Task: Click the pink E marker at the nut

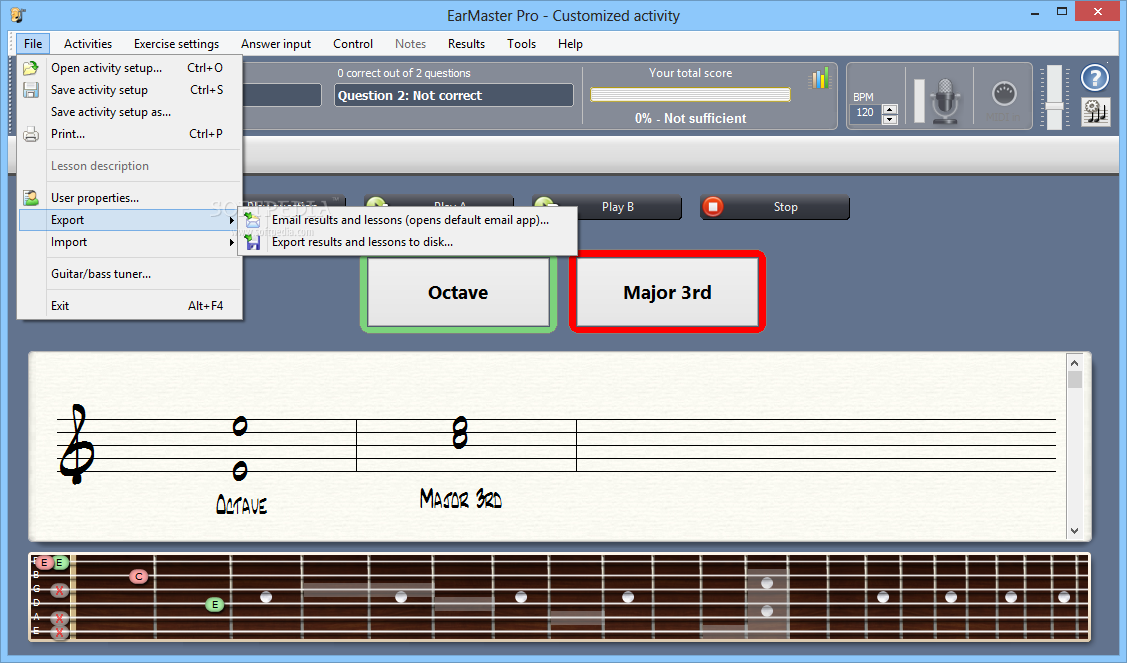Action: (x=45, y=562)
